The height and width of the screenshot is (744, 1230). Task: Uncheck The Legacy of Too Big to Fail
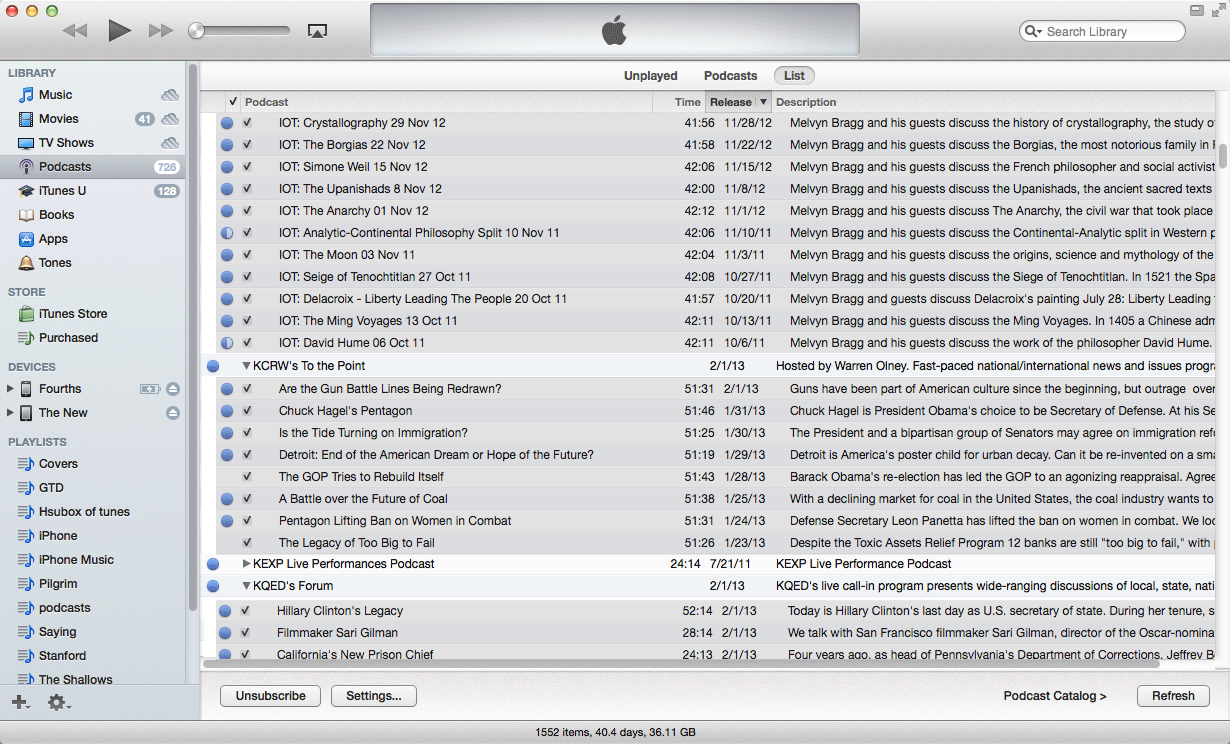pos(247,543)
